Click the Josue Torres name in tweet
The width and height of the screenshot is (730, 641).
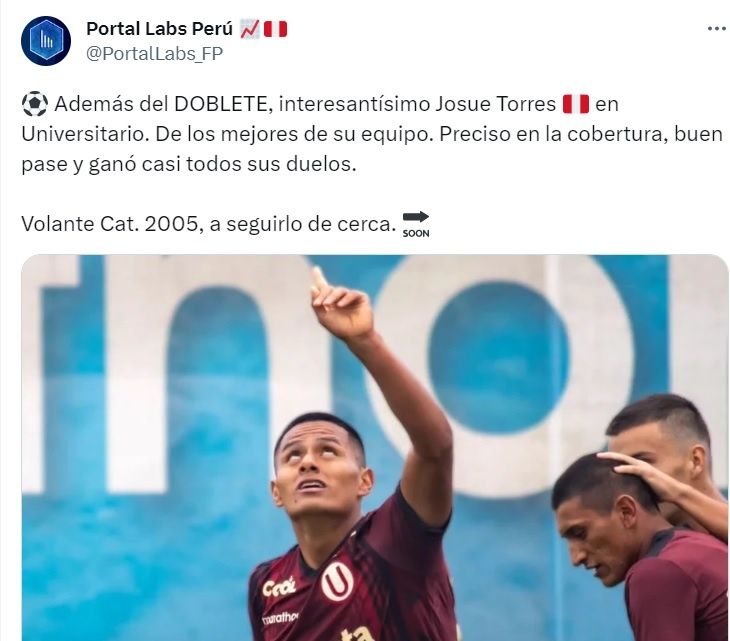pyautogui.click(x=495, y=104)
